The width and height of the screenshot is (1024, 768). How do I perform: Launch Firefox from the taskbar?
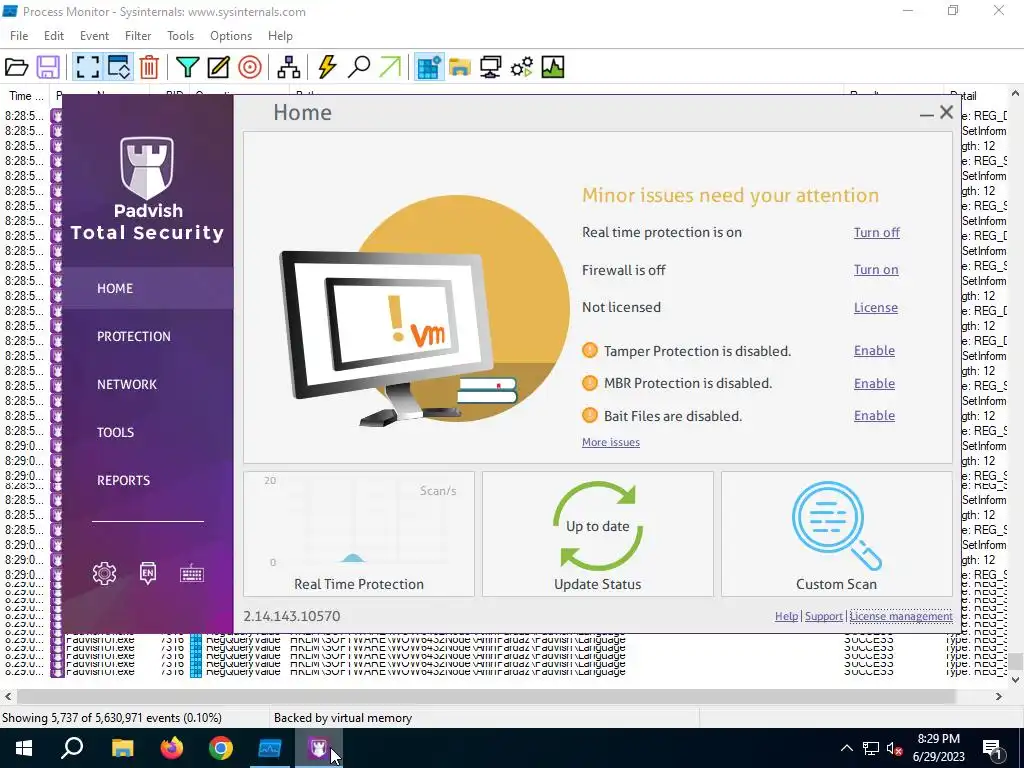coord(172,748)
